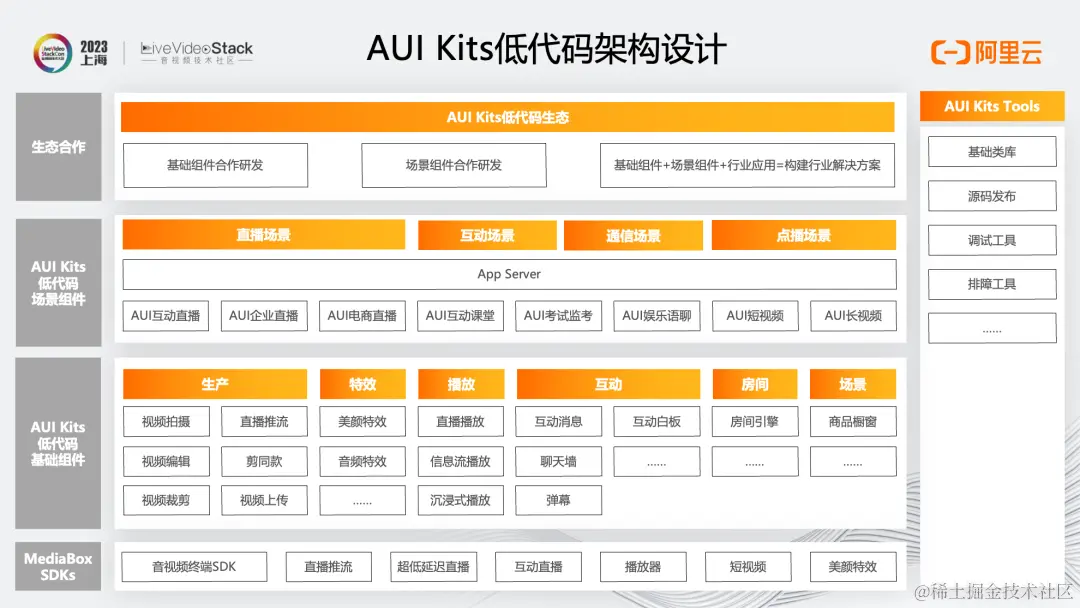Select the 'AUI短视频' box
Viewport: 1080px width, 608px height.
click(x=756, y=316)
